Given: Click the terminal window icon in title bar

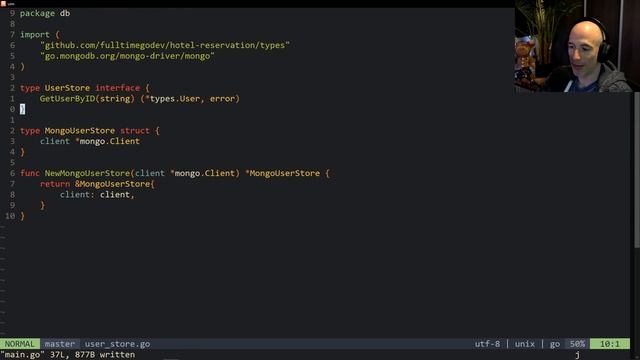Looking at the screenshot, I should tap(3, 3).
